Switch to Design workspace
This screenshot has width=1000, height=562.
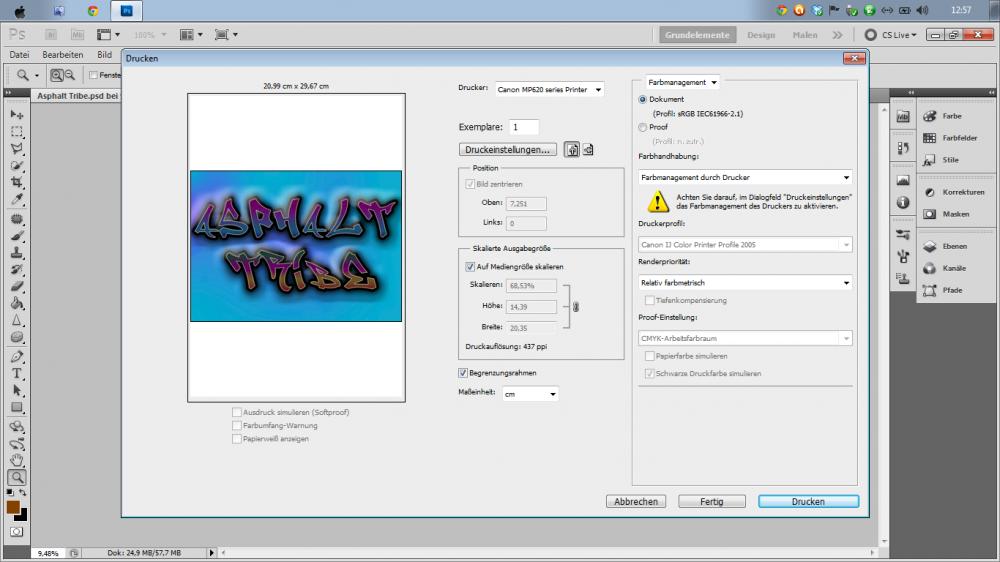click(761, 35)
